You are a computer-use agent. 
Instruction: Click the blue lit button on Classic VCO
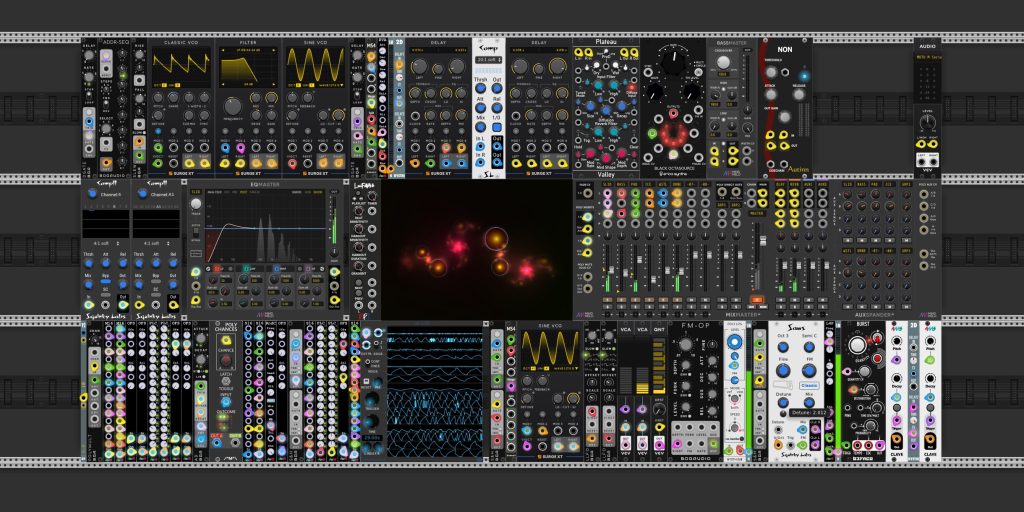pyautogui.click(x=157, y=131)
